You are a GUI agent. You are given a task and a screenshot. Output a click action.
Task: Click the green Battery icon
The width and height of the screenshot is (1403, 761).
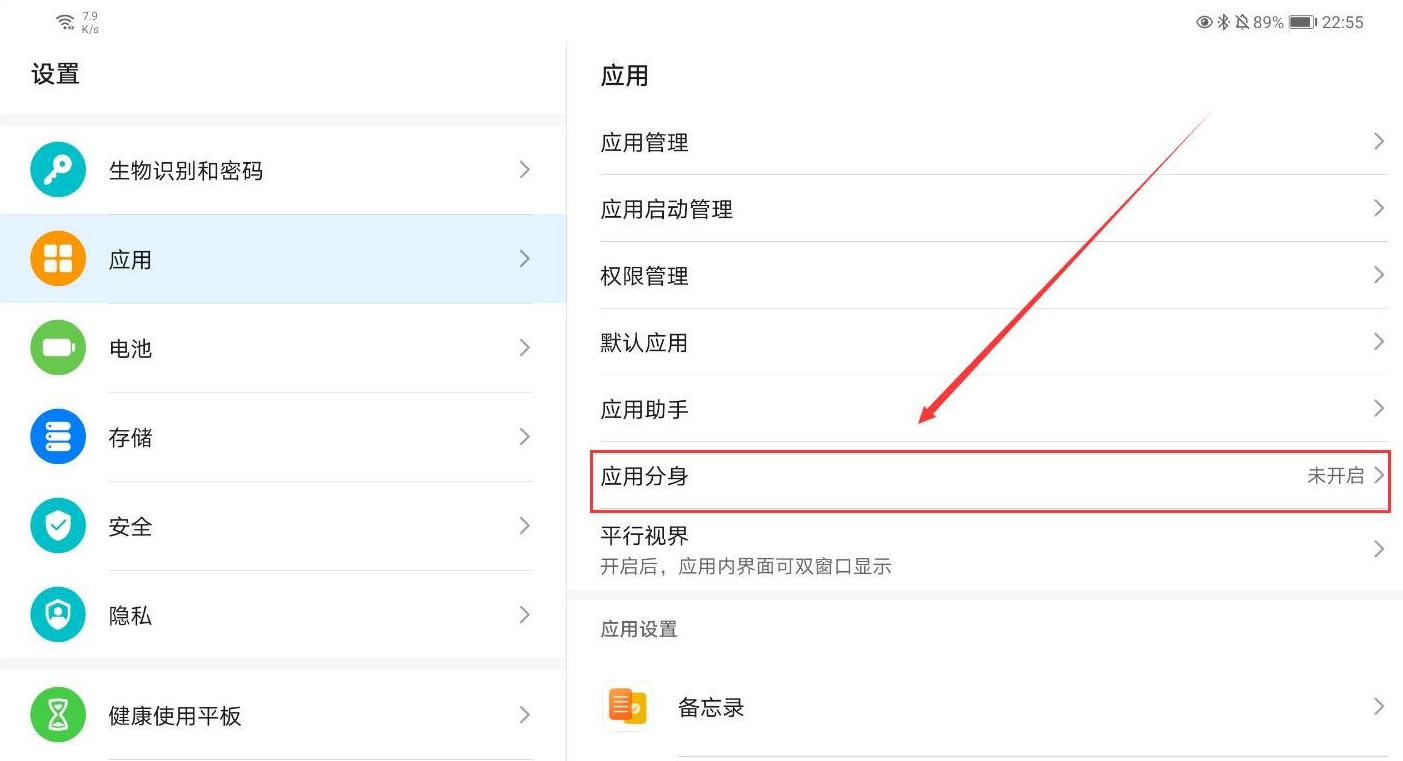click(x=58, y=348)
